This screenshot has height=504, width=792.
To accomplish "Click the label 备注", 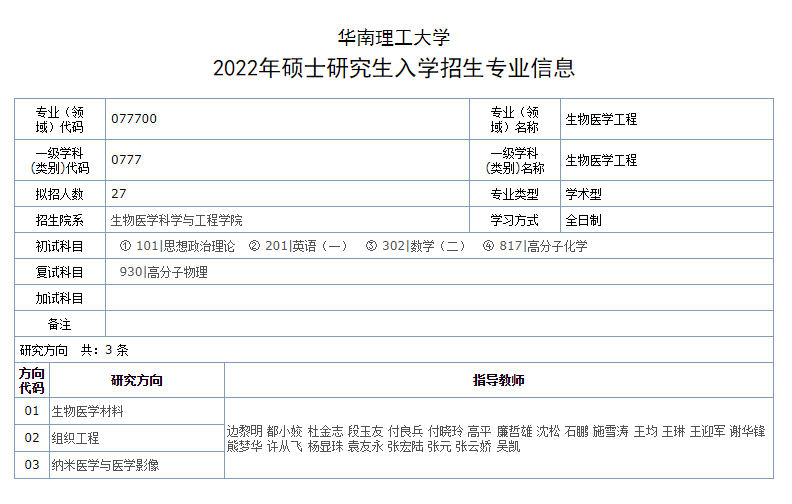I will point(60,325).
